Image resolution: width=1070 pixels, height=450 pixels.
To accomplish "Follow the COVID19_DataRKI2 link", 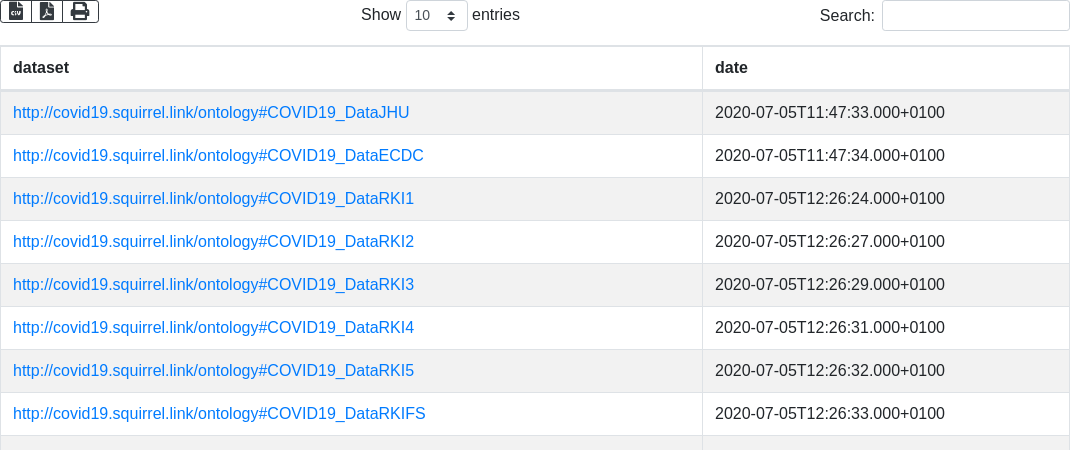I will click(x=213, y=242).
